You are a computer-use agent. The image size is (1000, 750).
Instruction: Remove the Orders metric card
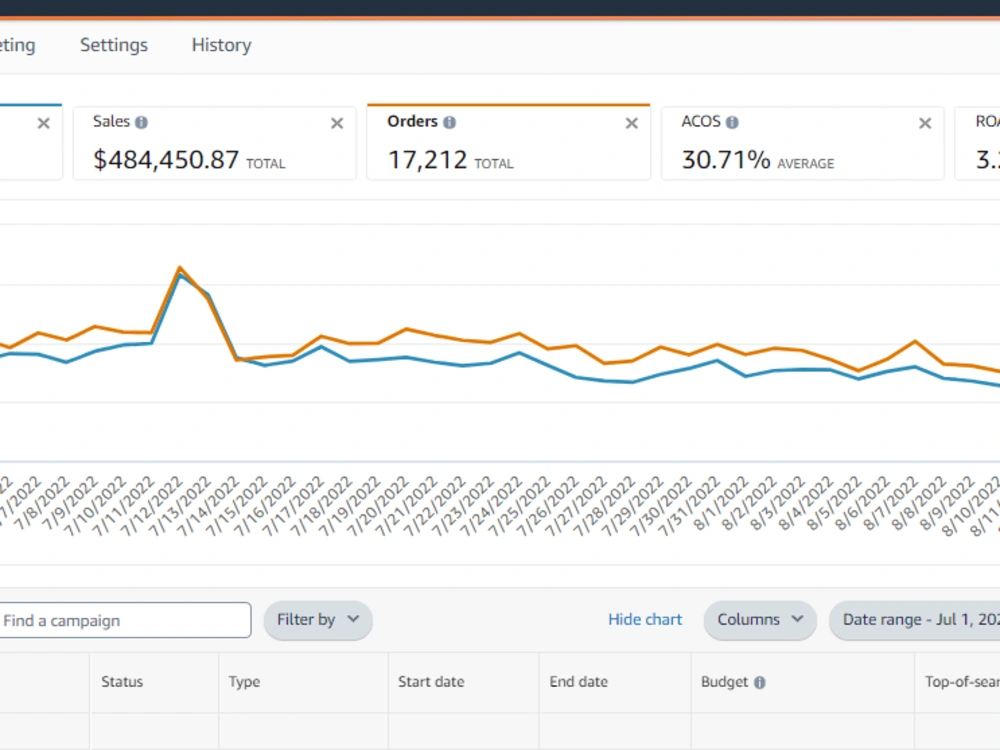(631, 123)
